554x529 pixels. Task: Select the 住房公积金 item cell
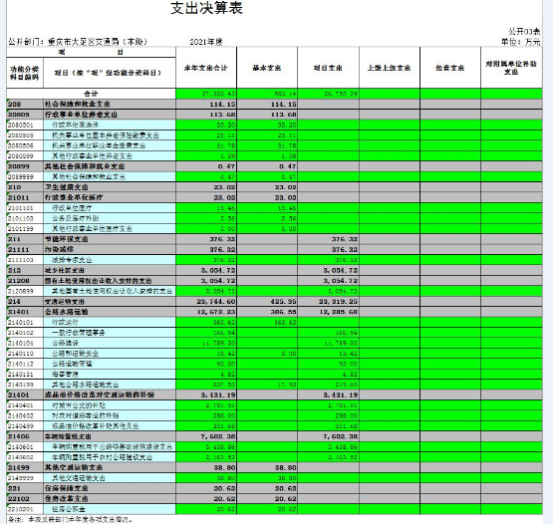tap(110, 509)
